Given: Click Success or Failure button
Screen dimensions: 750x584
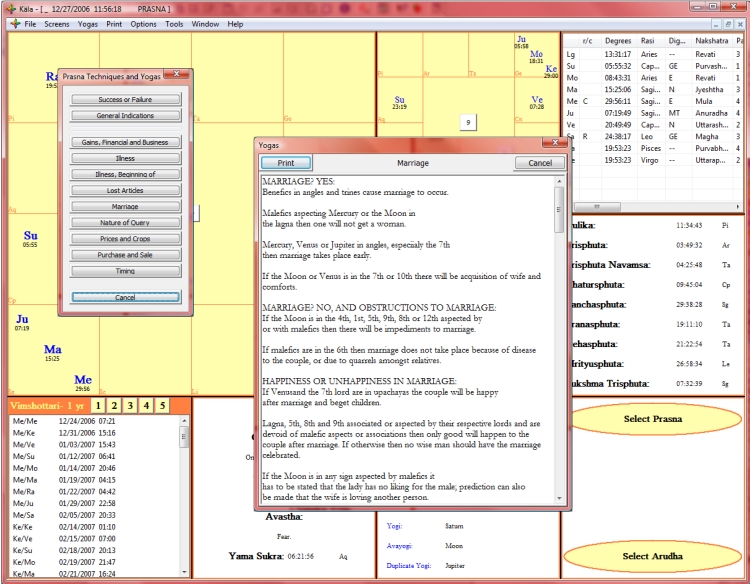Looking at the screenshot, I should [125, 99].
